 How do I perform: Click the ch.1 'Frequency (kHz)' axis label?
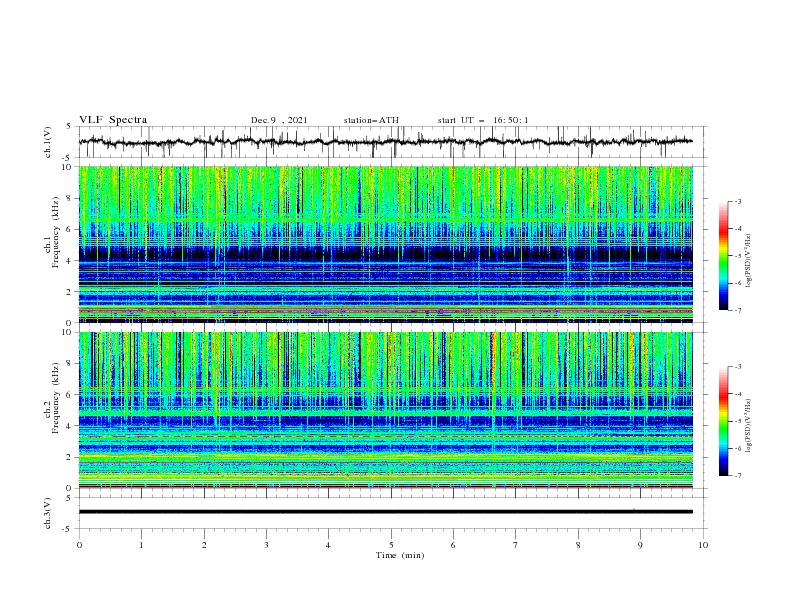click(x=56, y=233)
